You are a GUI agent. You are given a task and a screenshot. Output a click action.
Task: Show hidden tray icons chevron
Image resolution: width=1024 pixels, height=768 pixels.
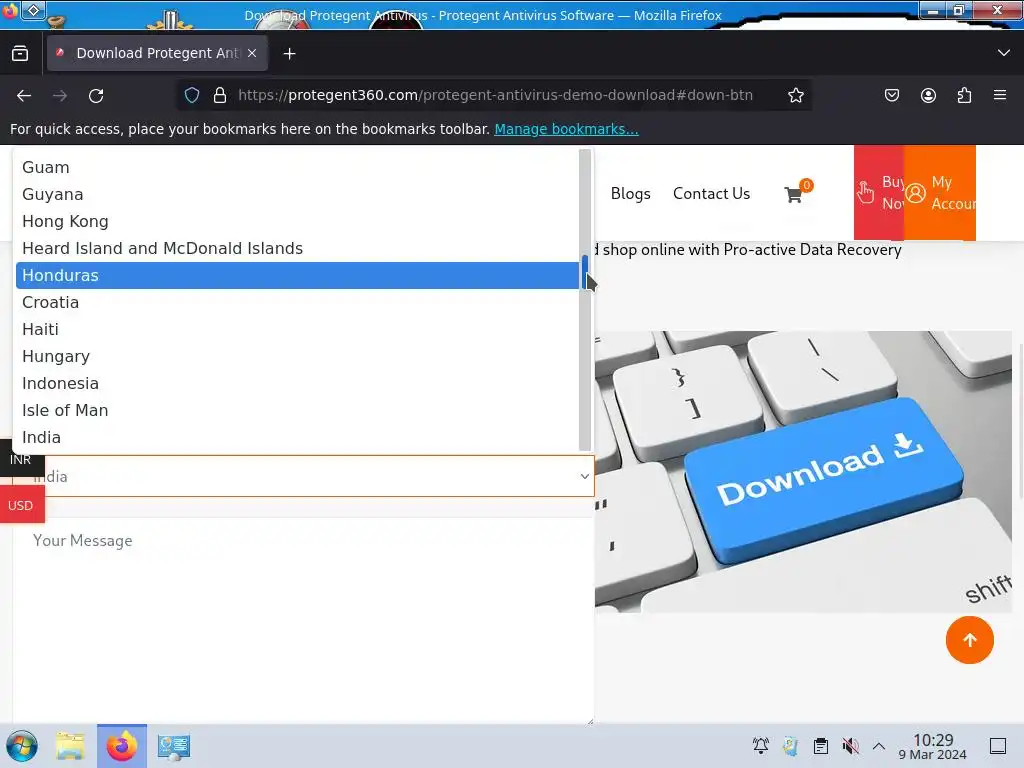coord(879,746)
